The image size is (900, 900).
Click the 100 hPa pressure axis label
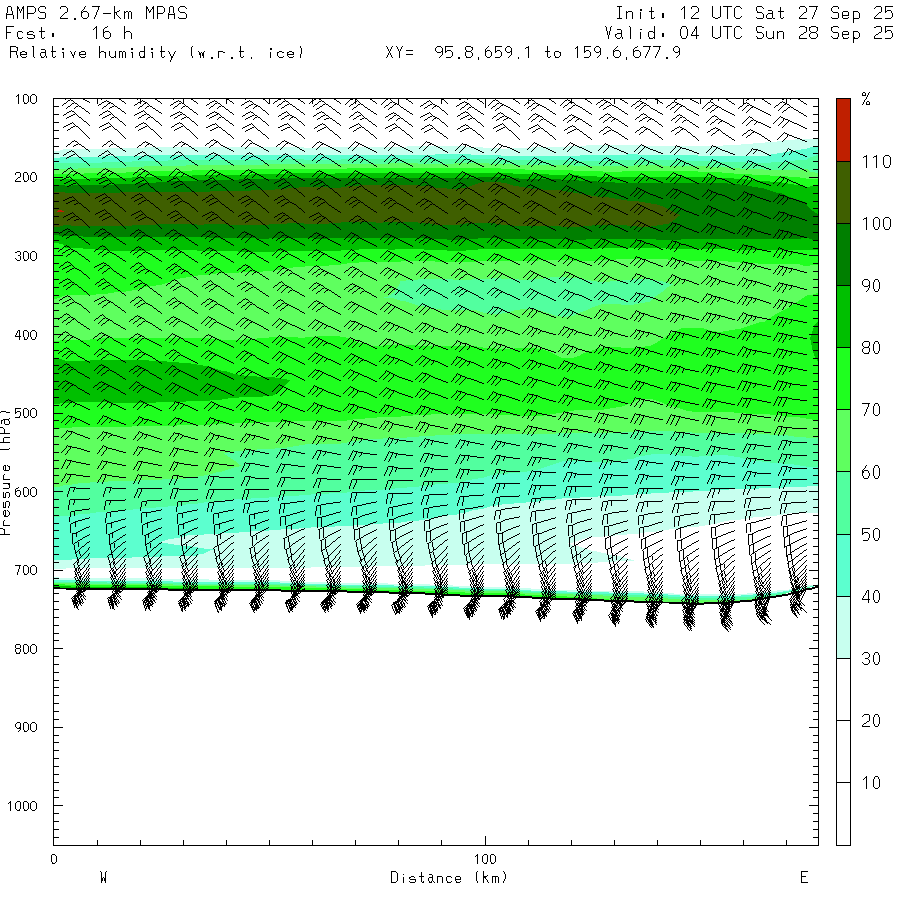pyautogui.click(x=26, y=99)
